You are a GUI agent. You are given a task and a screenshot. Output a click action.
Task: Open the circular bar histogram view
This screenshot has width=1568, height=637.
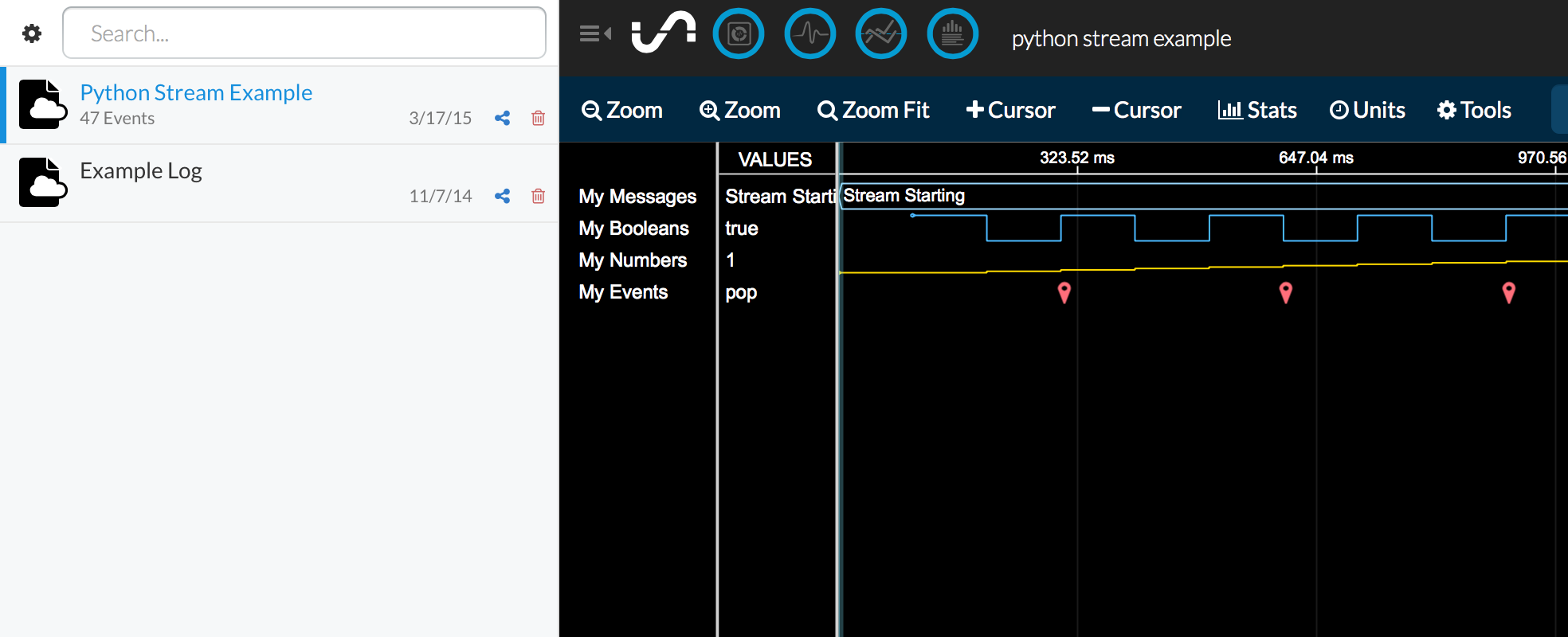[953, 33]
